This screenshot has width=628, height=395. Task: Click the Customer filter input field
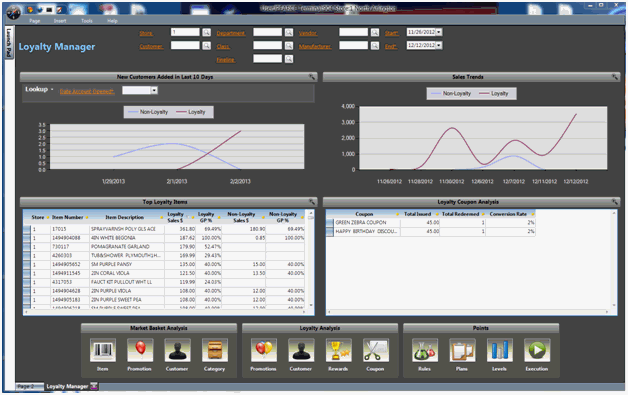(185, 45)
